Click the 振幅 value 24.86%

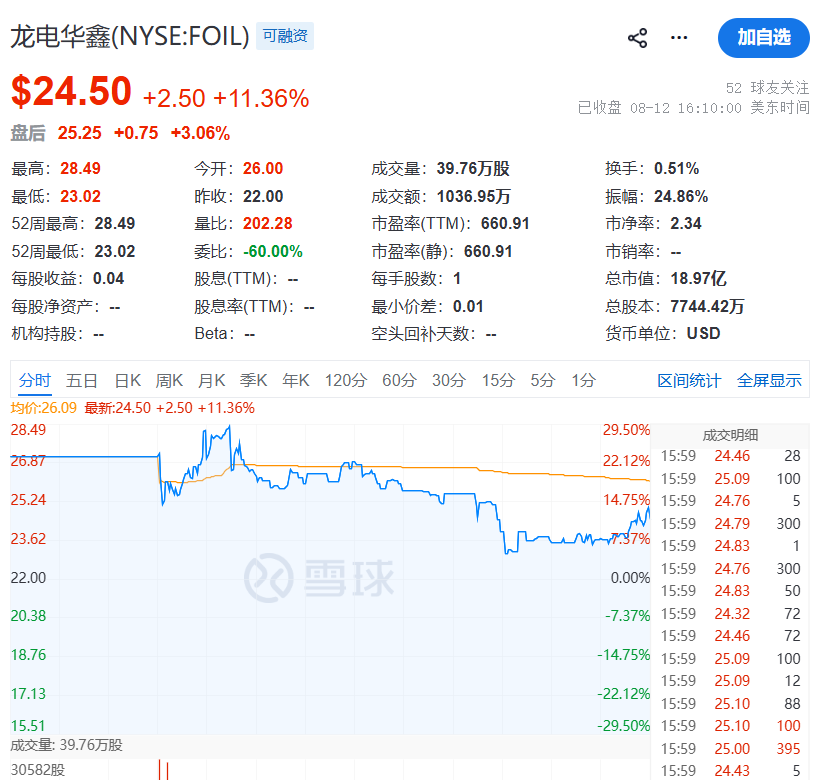pos(681,196)
